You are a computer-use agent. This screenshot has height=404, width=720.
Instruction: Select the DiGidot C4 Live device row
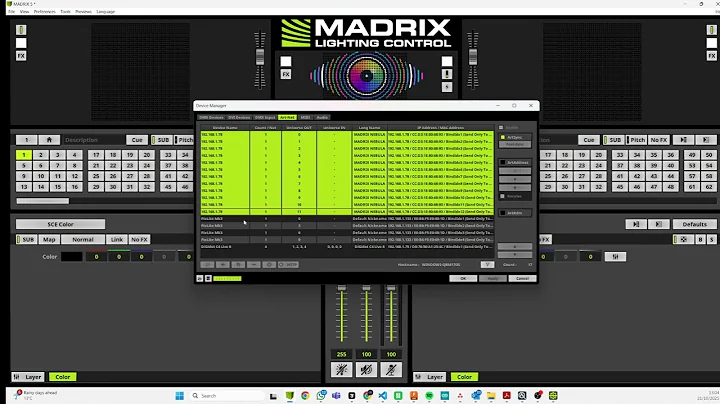pyautogui.click(x=347, y=247)
